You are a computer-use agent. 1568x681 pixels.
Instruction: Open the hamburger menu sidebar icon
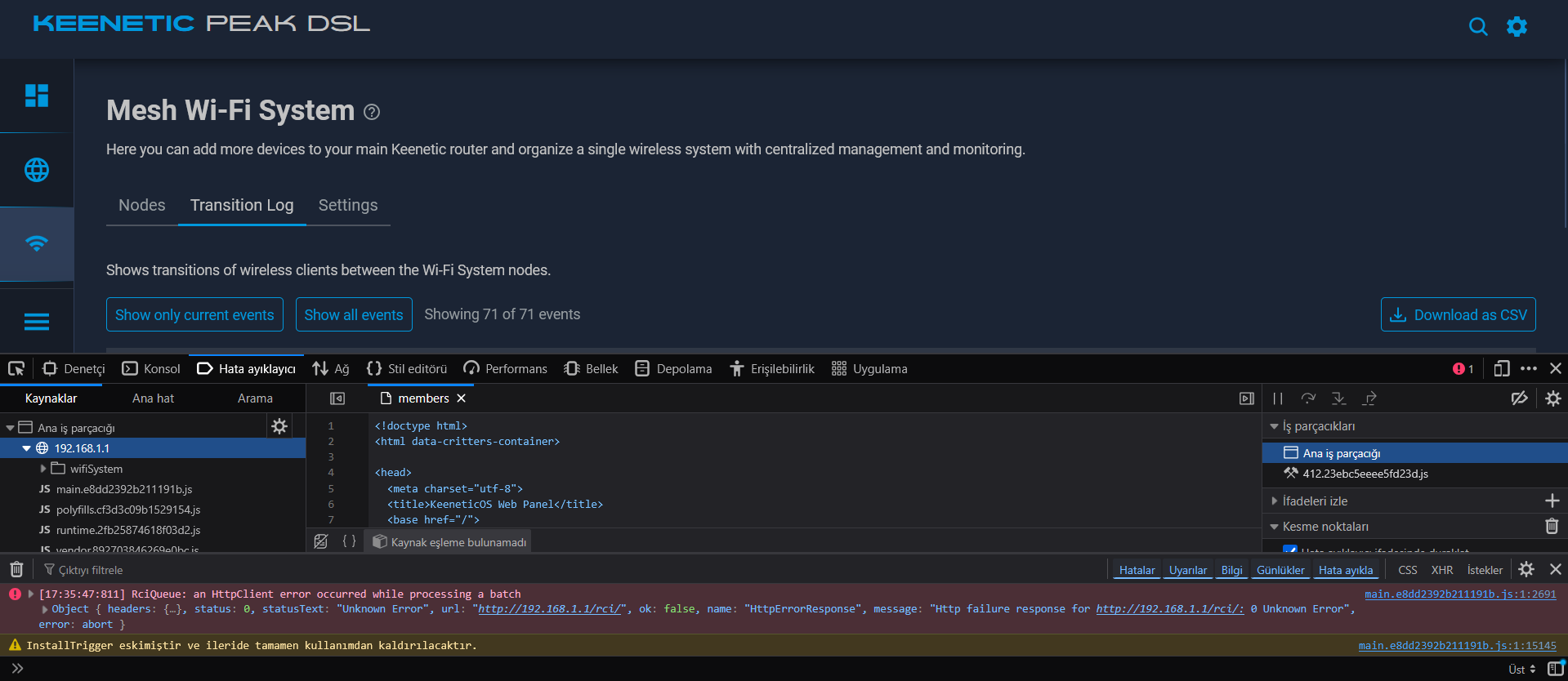point(37,322)
